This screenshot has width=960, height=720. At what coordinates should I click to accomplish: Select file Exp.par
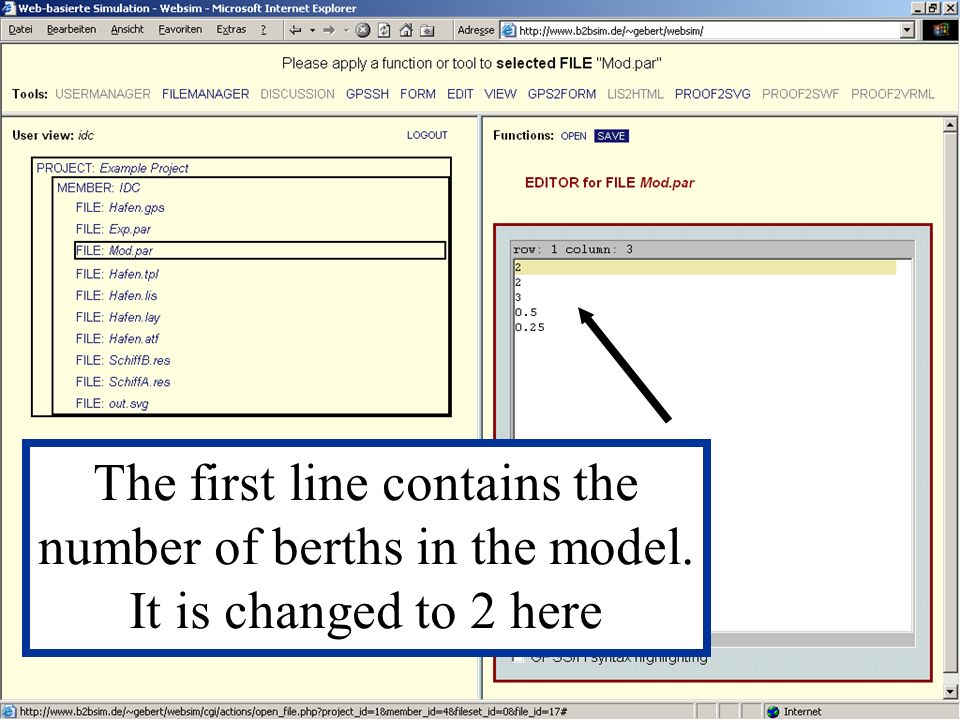(113, 229)
